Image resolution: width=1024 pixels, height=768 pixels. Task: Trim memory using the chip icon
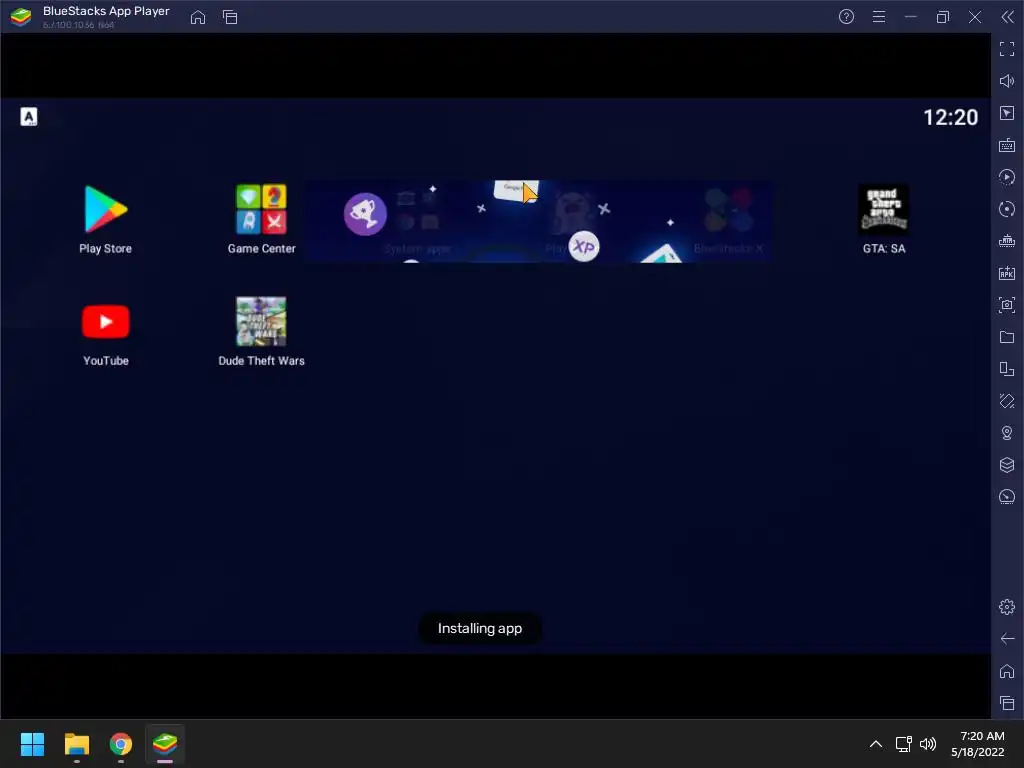(1007, 241)
